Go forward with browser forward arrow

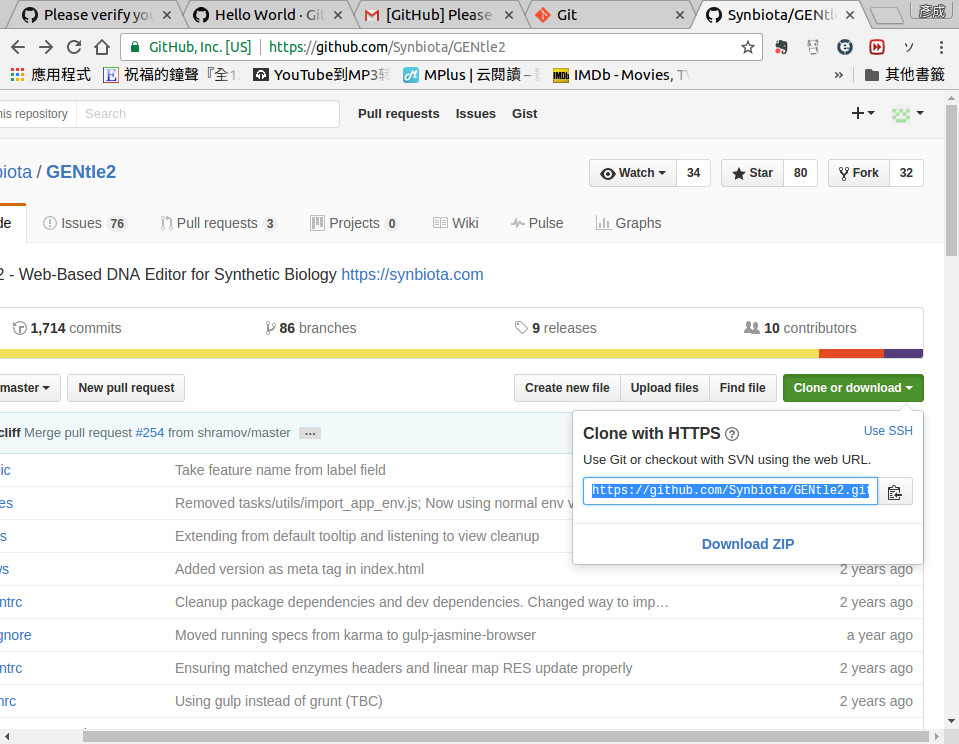coord(46,47)
